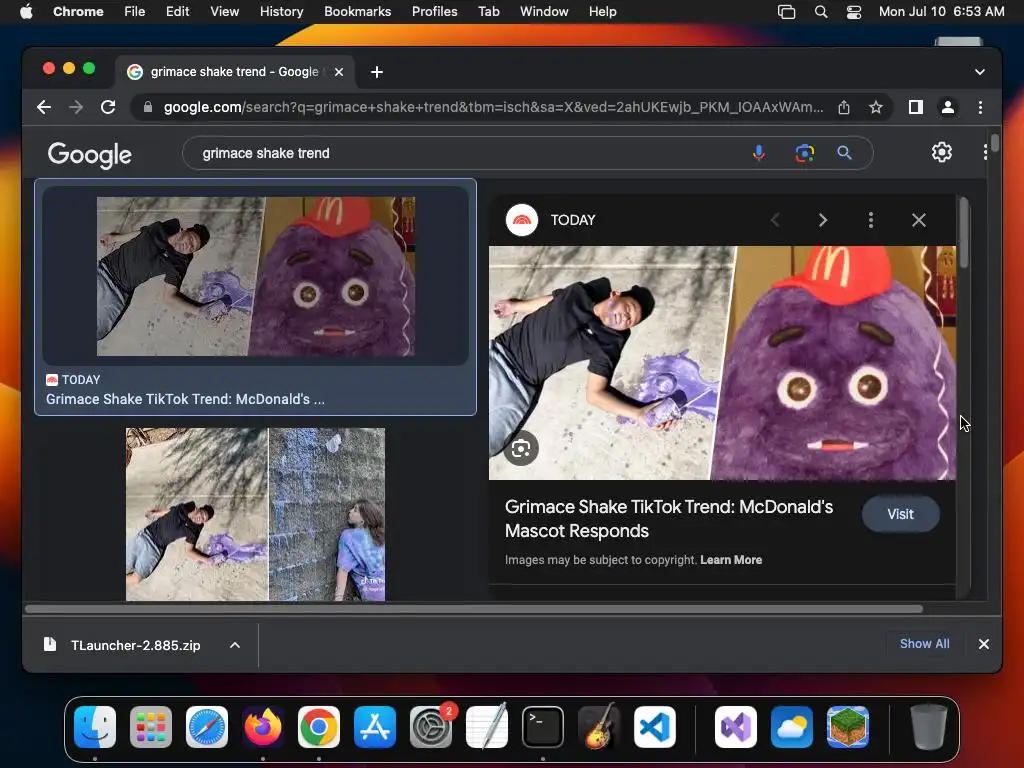1024x768 pixels.
Task: Launch Visual Studio Code from Dock
Action: coord(655,727)
